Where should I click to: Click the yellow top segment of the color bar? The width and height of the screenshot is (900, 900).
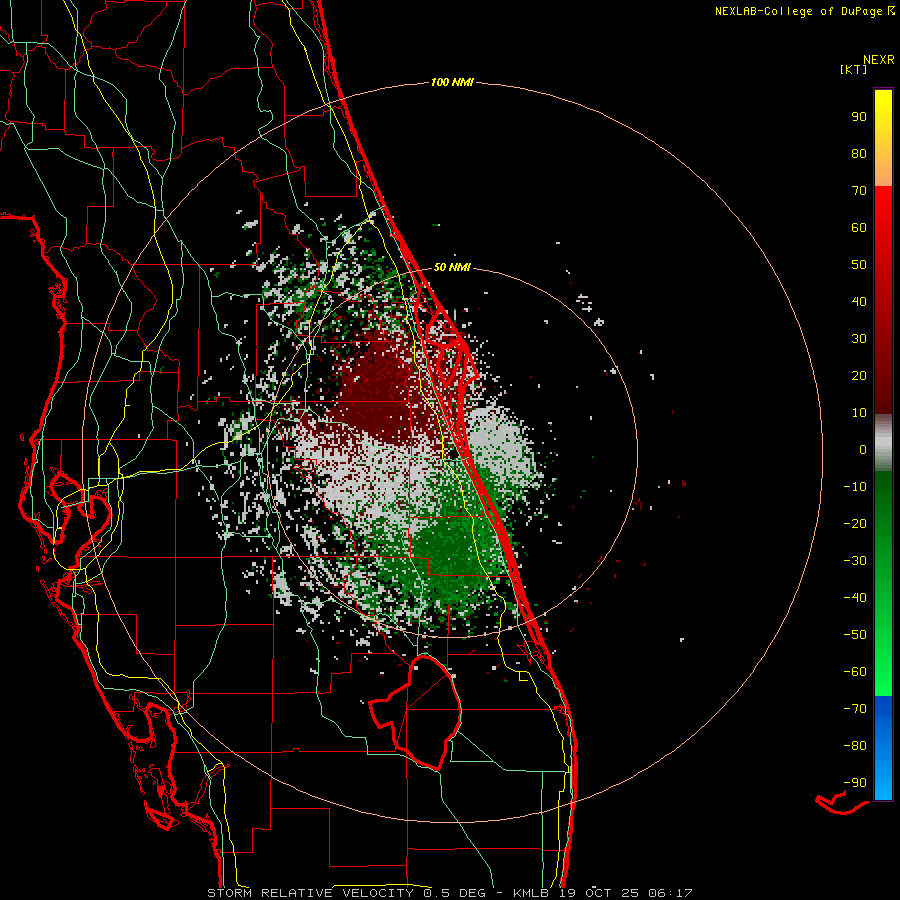[x=883, y=138]
